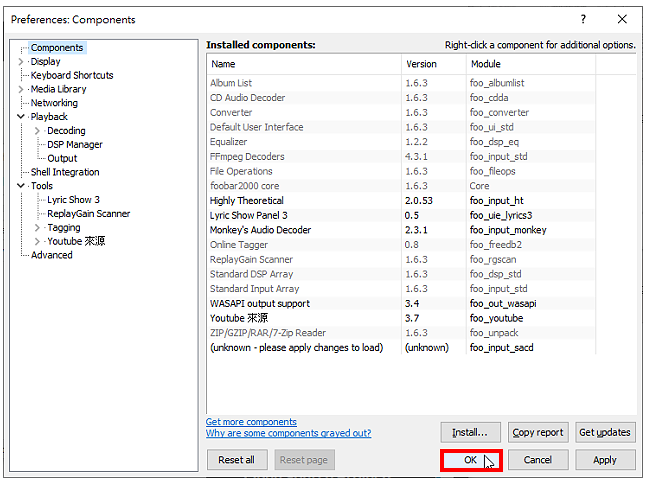Select the File Operations row

[401, 171]
